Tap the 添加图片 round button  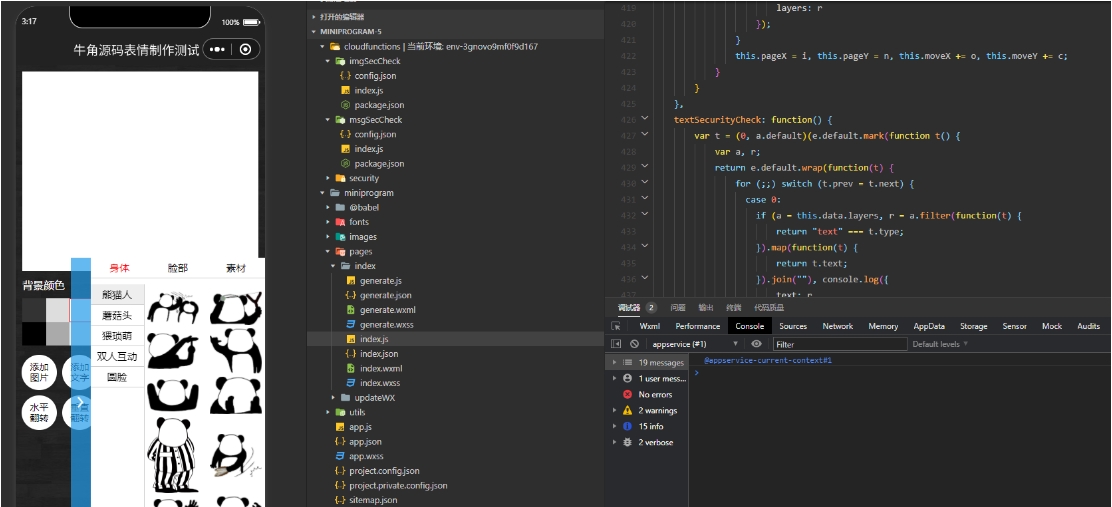point(39,373)
